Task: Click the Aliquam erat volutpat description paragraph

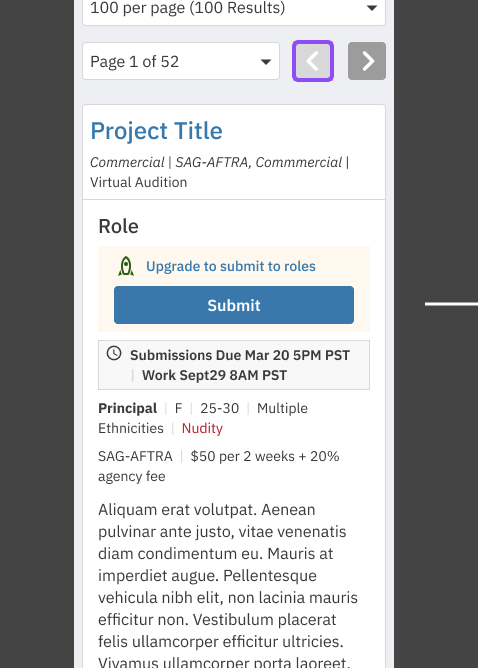Action: tap(228, 586)
